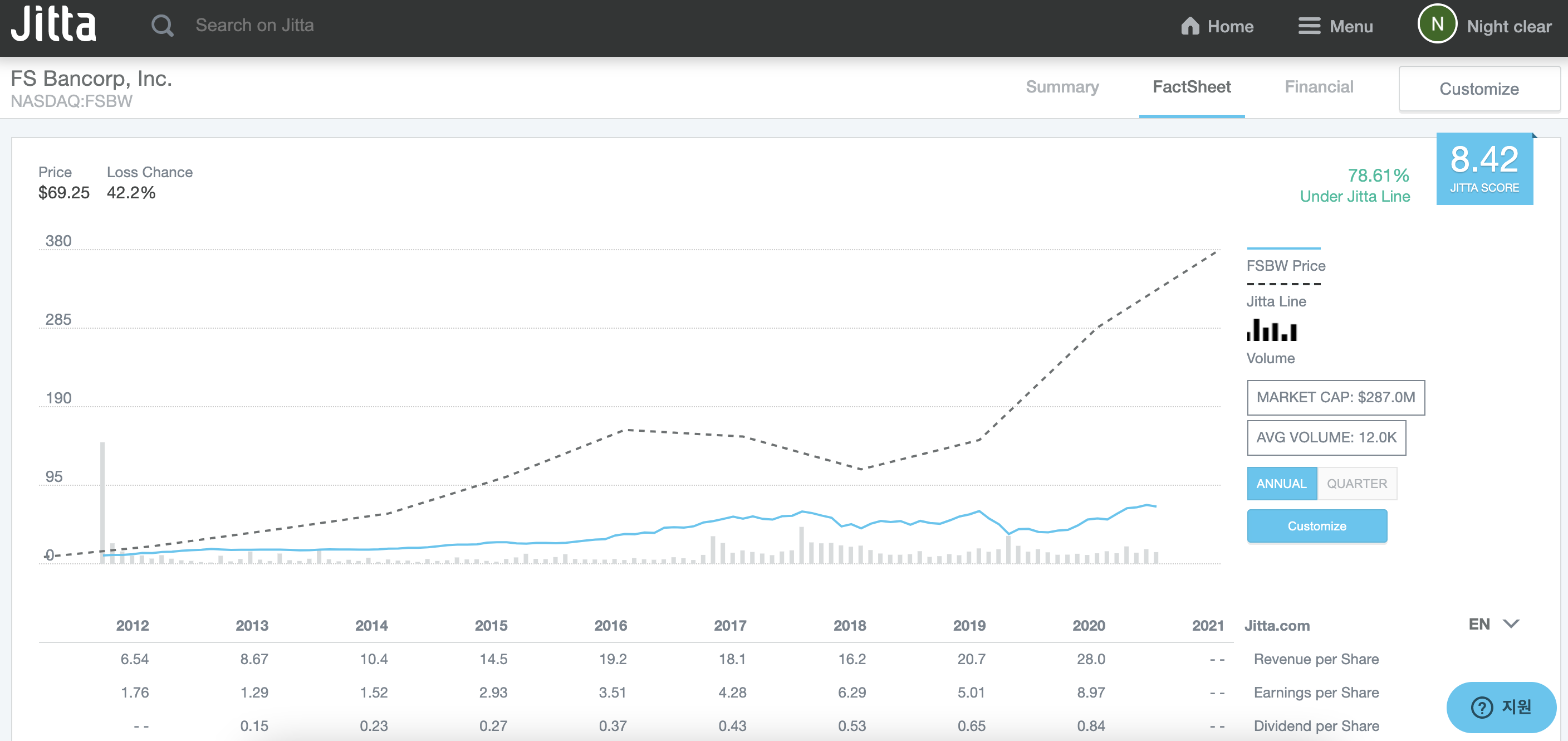The image size is (1568, 741).
Task: Click the 2020 revenue value 28.0
Action: pos(1091,659)
